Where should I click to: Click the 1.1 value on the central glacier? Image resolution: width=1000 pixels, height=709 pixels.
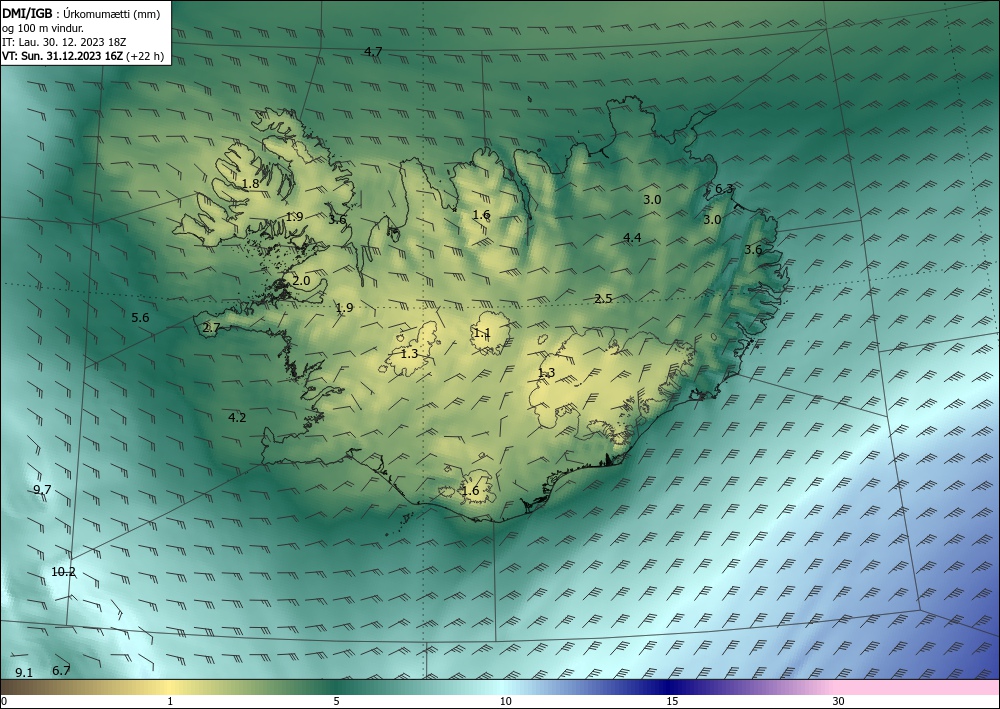(x=482, y=333)
